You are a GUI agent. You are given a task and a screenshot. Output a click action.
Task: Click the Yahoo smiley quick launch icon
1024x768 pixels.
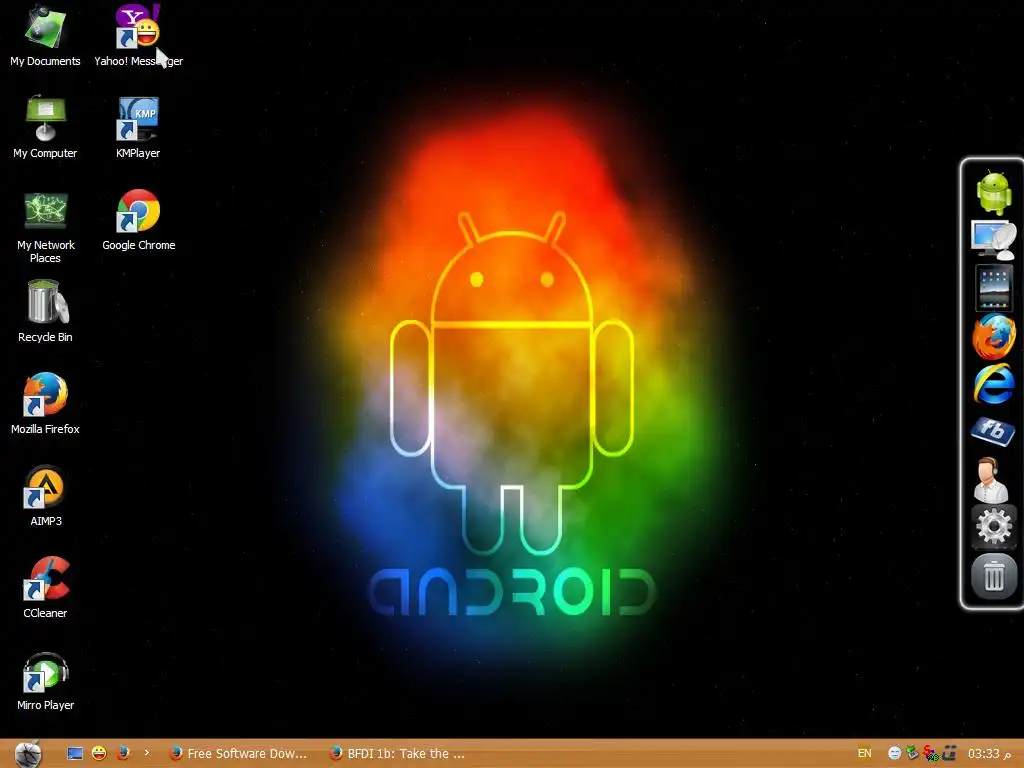[99, 754]
